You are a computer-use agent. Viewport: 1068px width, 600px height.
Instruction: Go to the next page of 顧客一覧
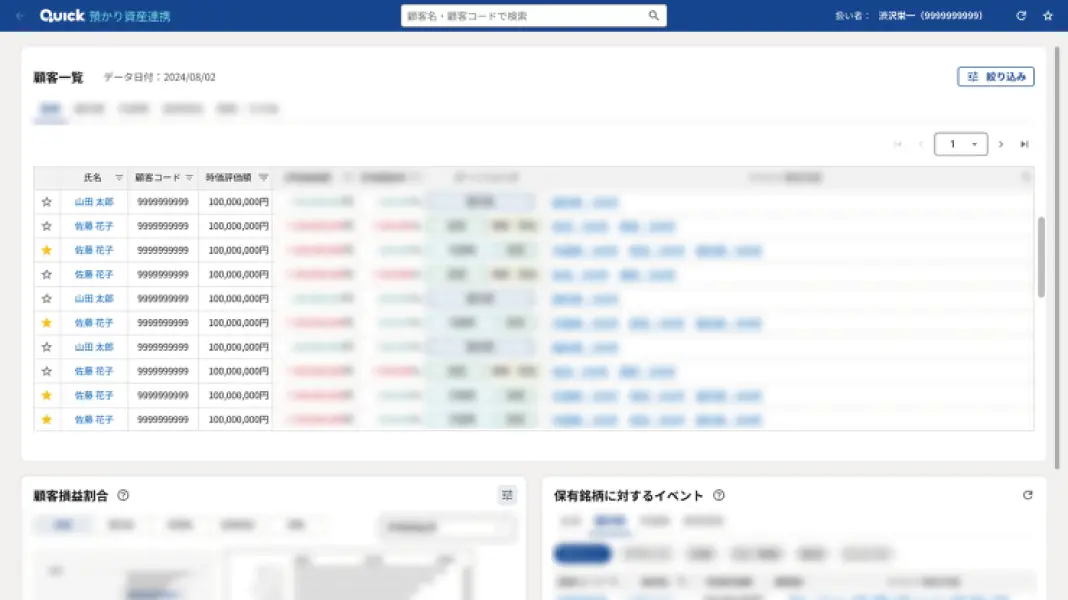pos(1001,144)
